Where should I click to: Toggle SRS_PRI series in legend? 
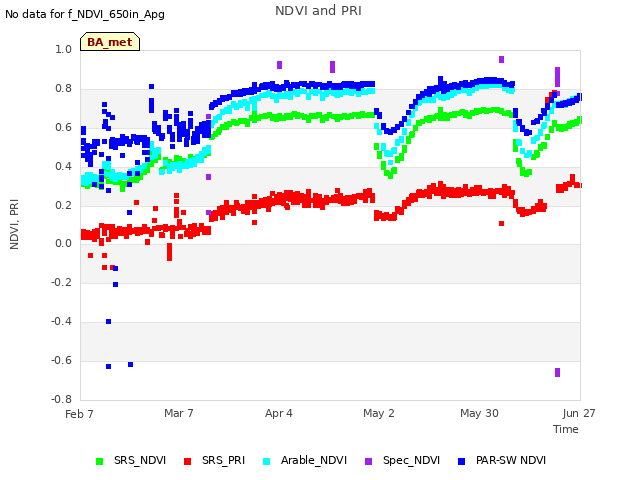point(214,461)
